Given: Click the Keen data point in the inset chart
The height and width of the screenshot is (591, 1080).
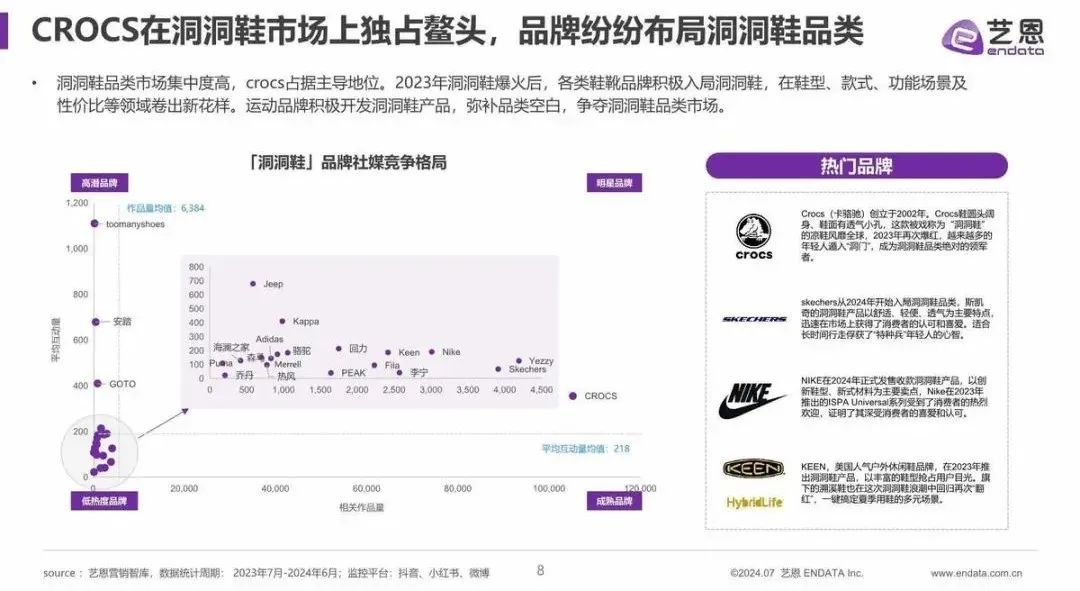Looking at the screenshot, I should pyautogui.click(x=388, y=352).
